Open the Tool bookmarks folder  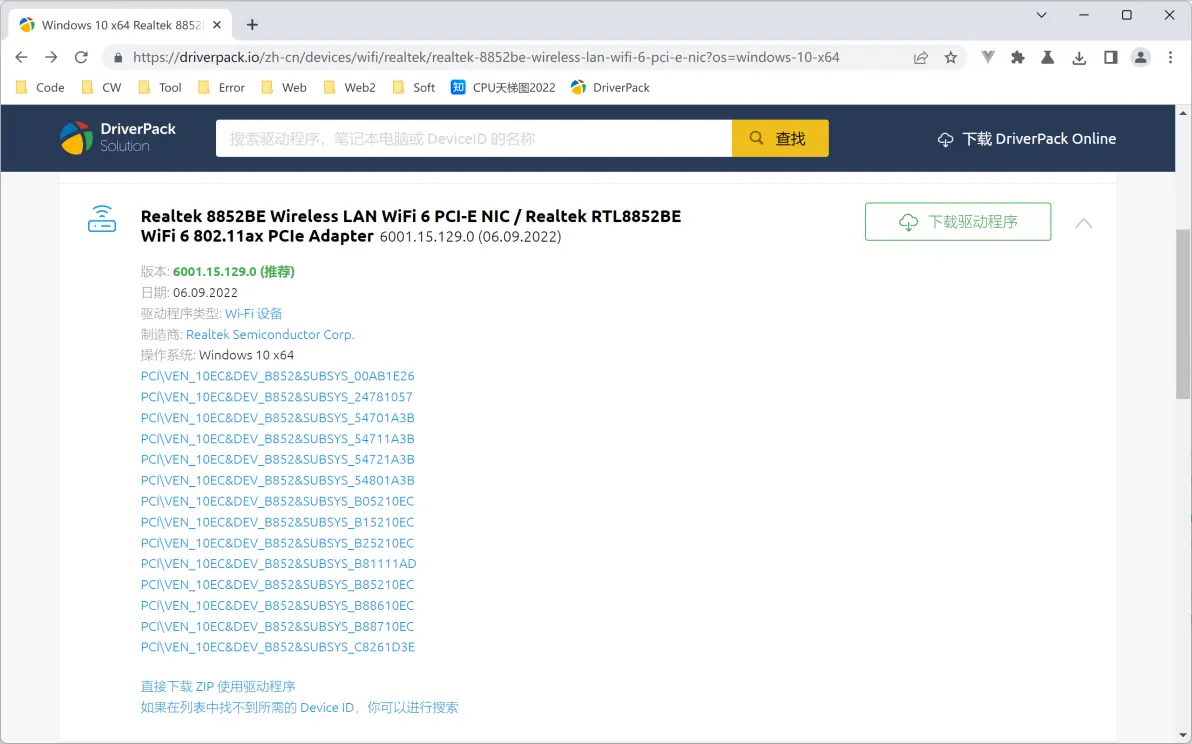[160, 87]
